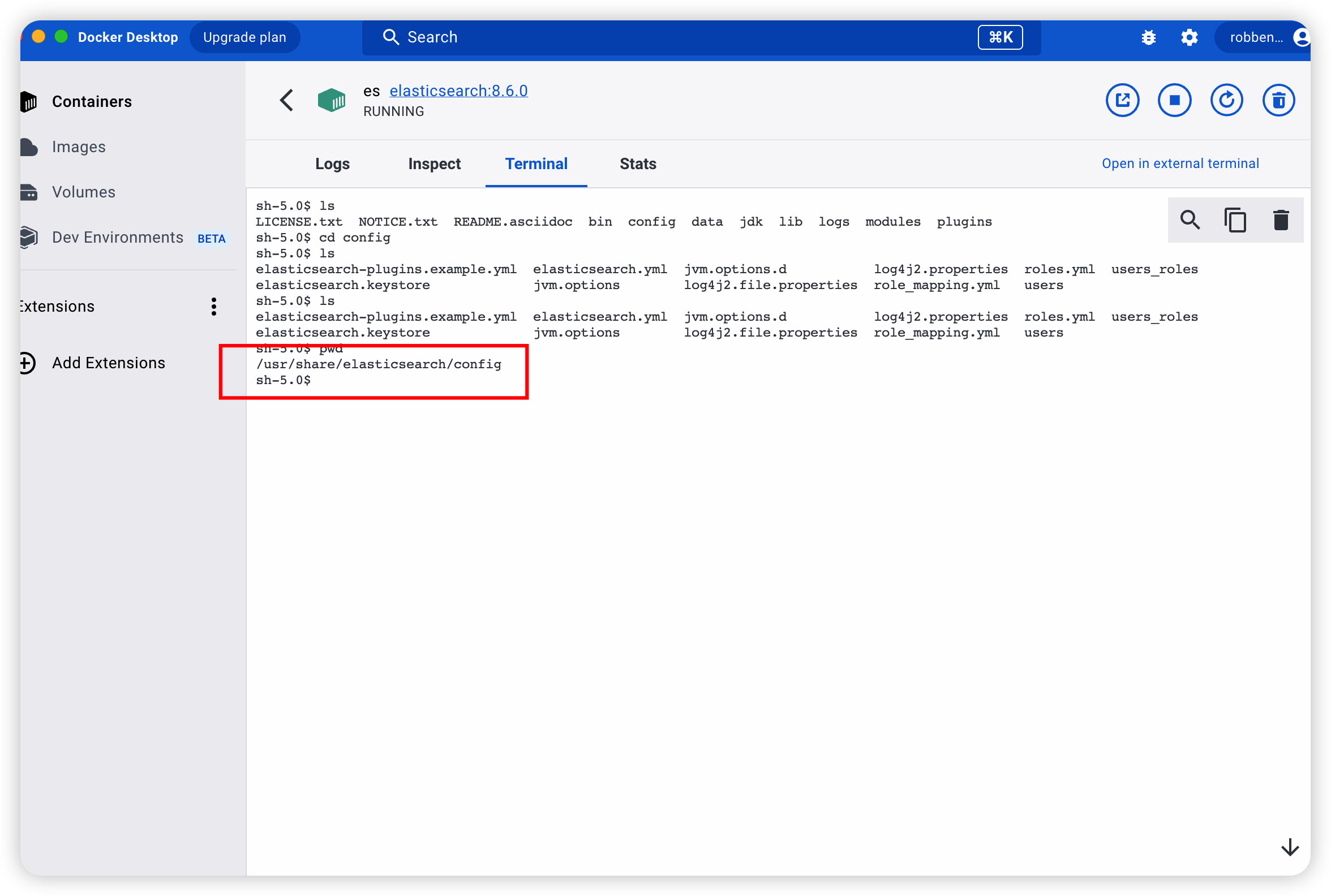Switch to the Inspect tab
The width and height of the screenshot is (1331, 896).
(434, 164)
